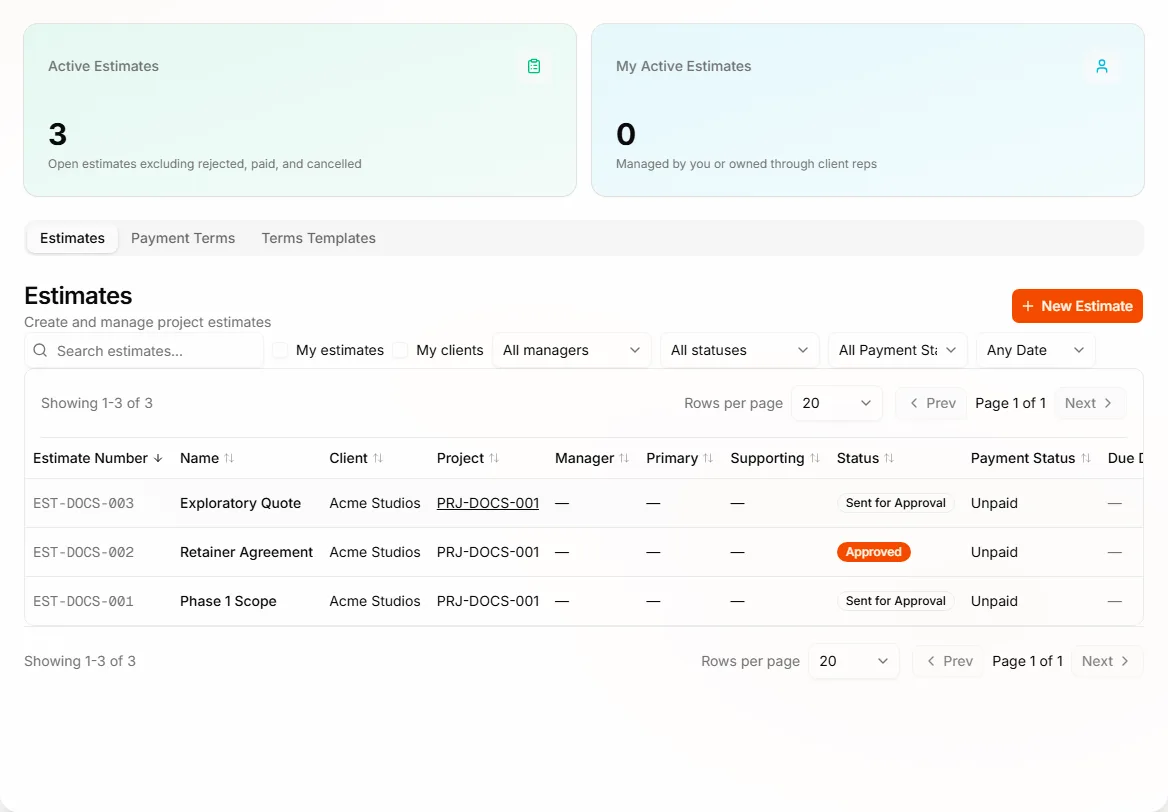Enable the My clients checkbox
The width and height of the screenshot is (1168, 812).
[401, 350]
